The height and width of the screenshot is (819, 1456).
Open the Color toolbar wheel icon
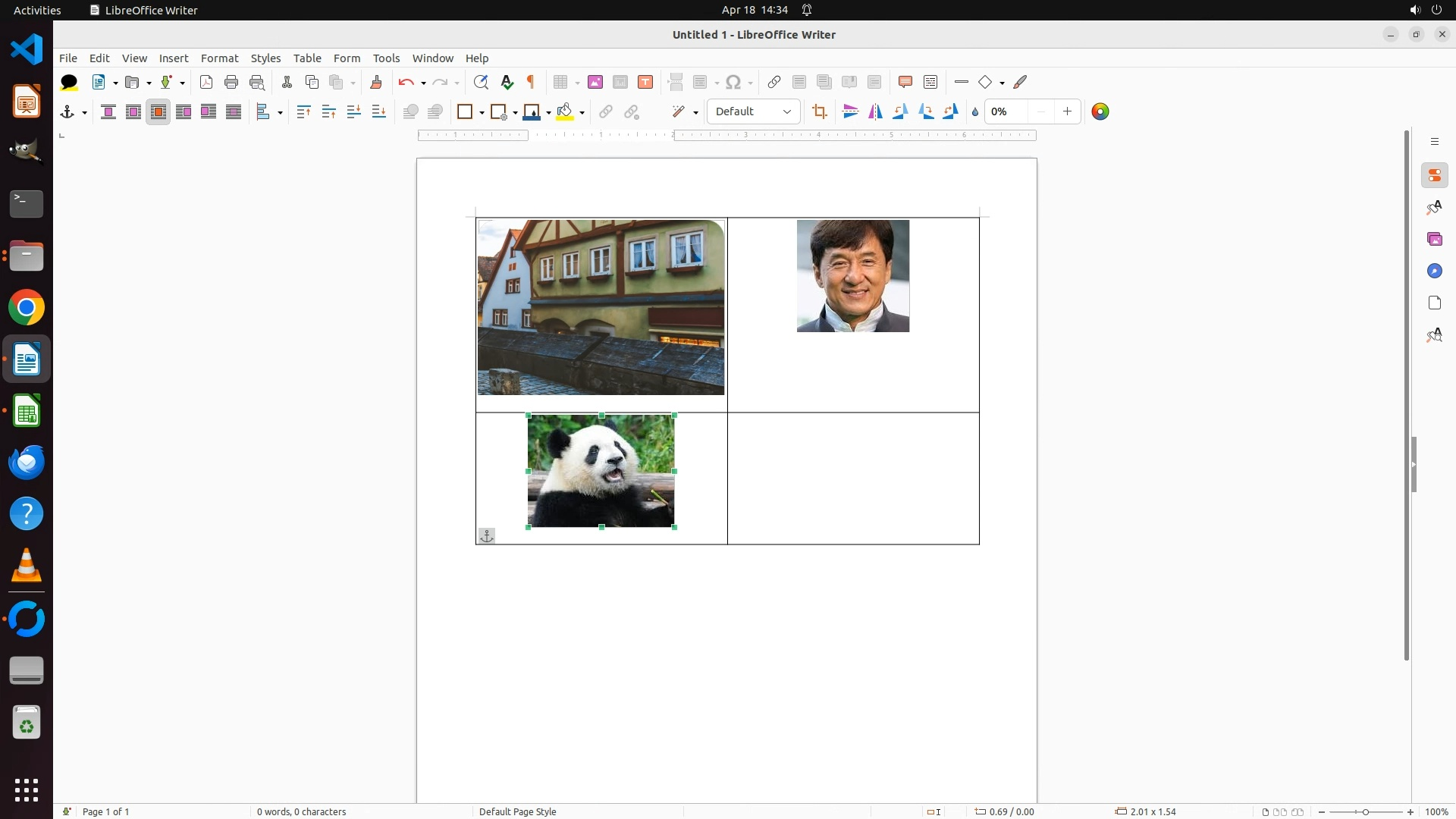(1100, 111)
